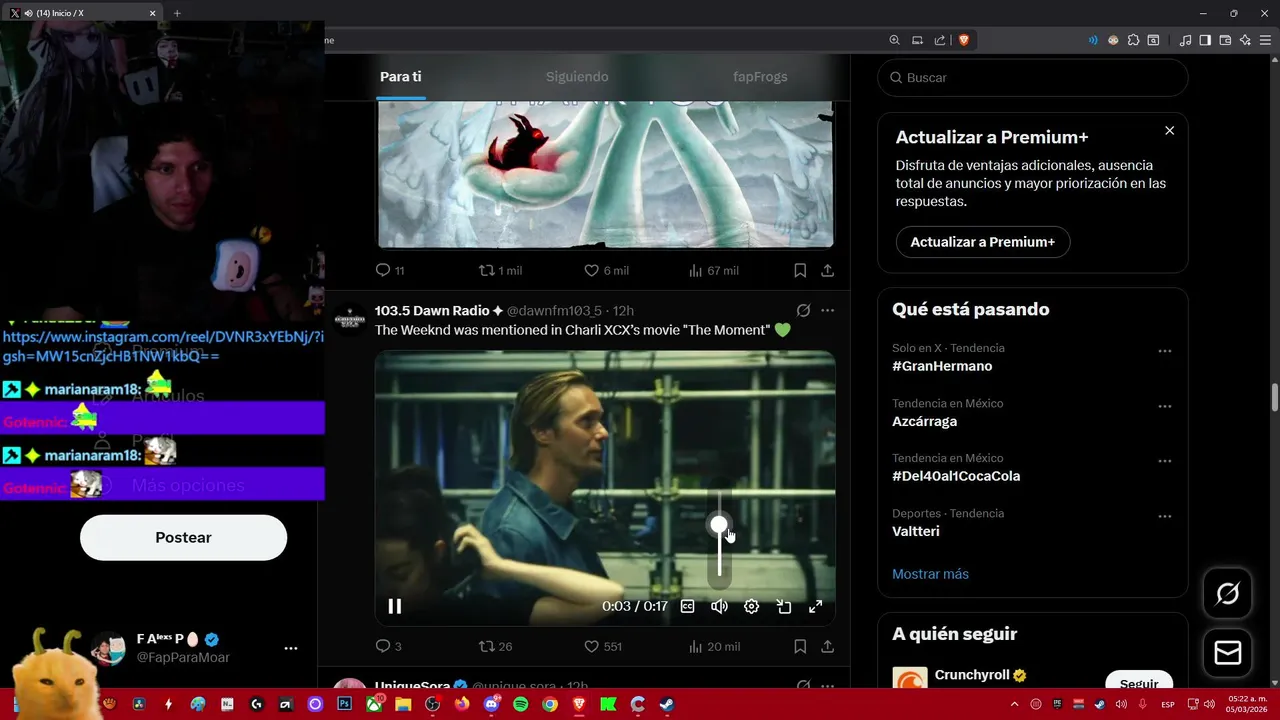The image size is (1280, 720).
Task: Open video in picture-in-picture mode
Action: (x=784, y=606)
